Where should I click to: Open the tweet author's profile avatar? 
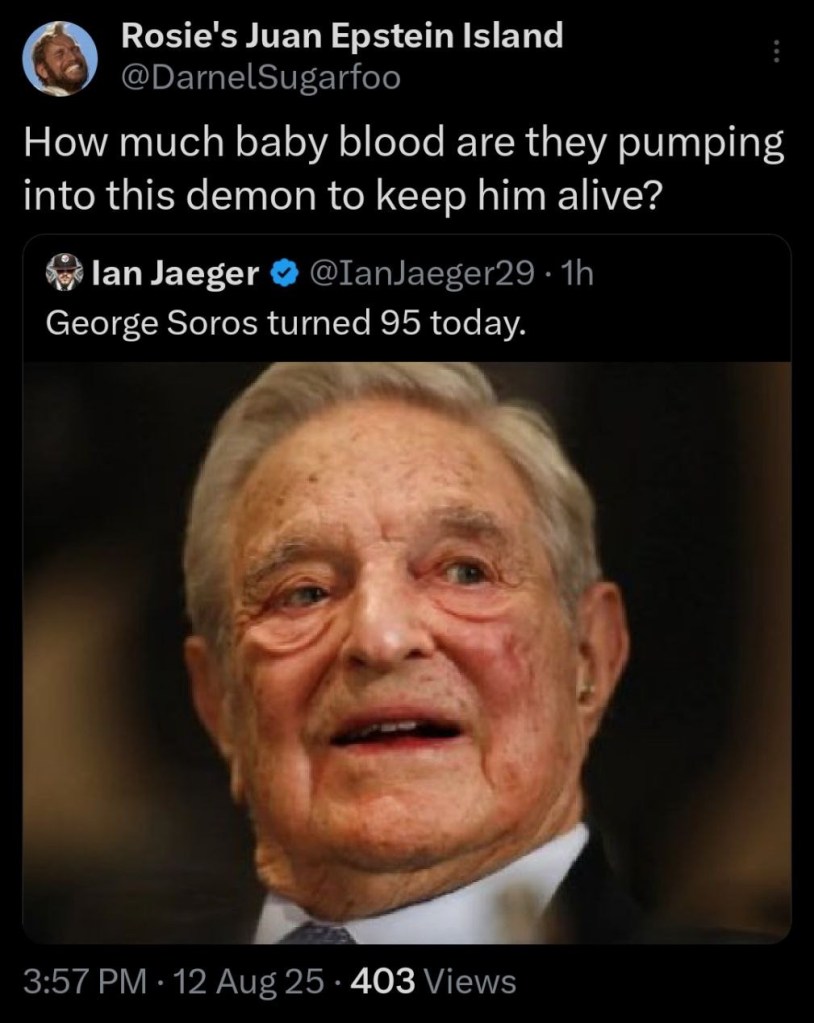pyautogui.click(x=59, y=58)
